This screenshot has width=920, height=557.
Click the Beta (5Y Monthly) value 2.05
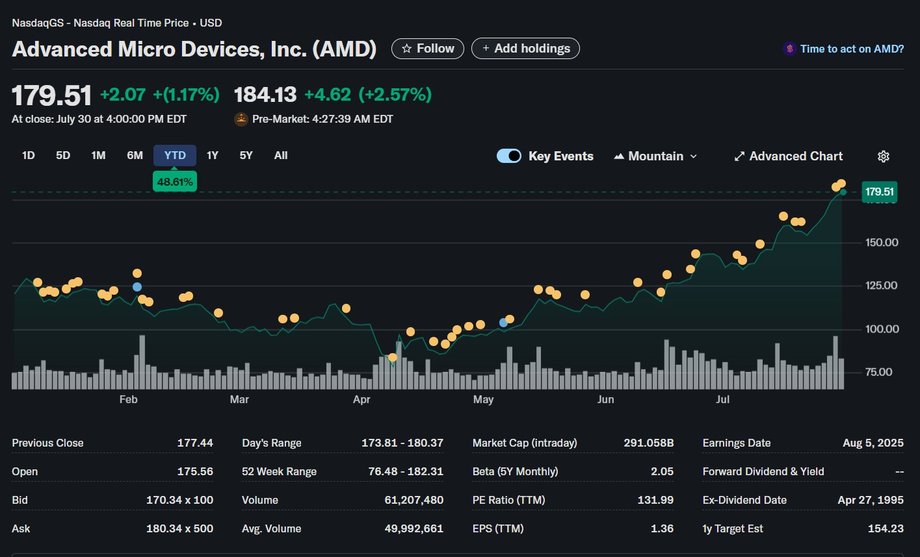(x=662, y=472)
